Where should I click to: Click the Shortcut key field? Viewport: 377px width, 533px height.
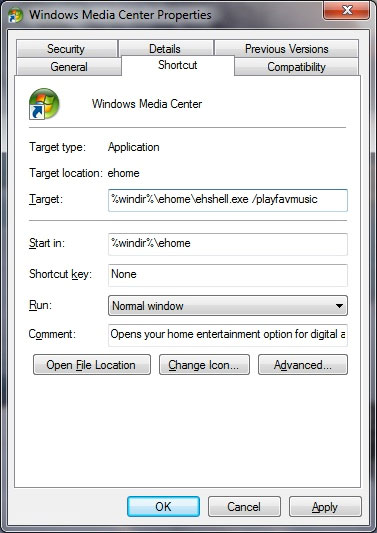(x=228, y=275)
